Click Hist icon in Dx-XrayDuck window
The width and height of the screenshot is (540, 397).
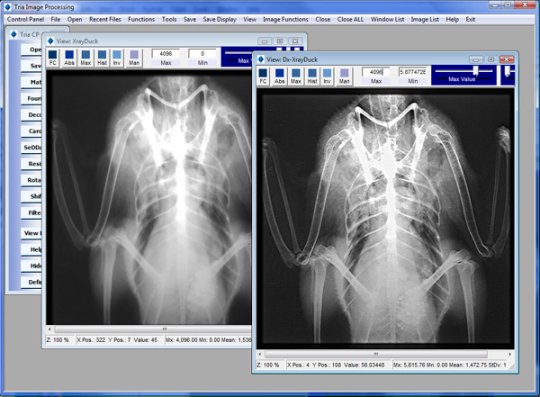point(312,76)
